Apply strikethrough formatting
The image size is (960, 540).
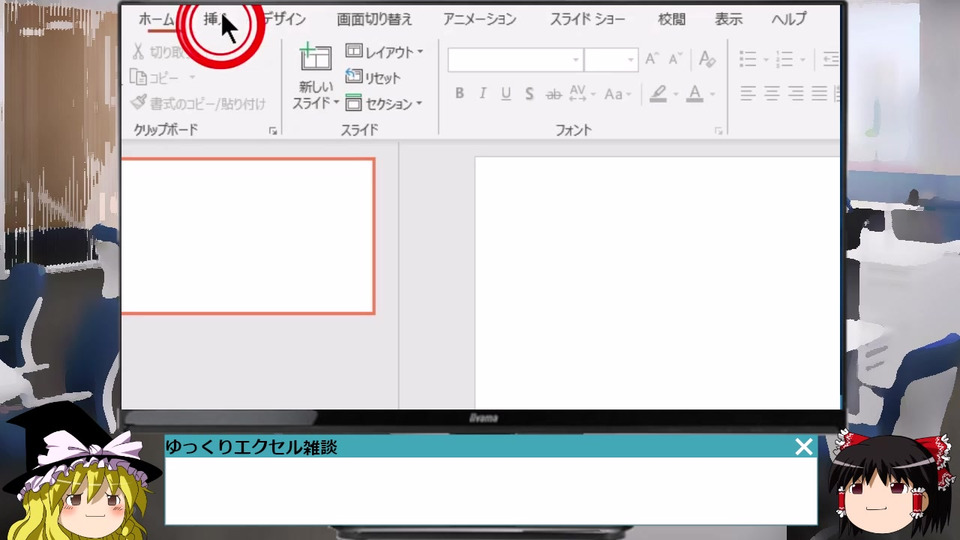click(553, 94)
